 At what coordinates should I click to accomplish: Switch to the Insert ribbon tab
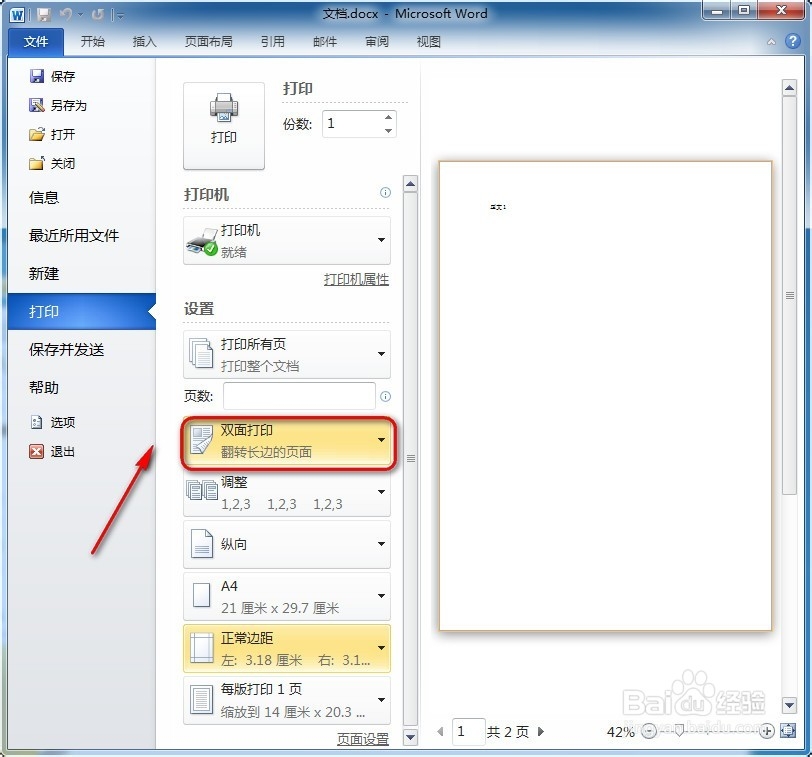[144, 41]
